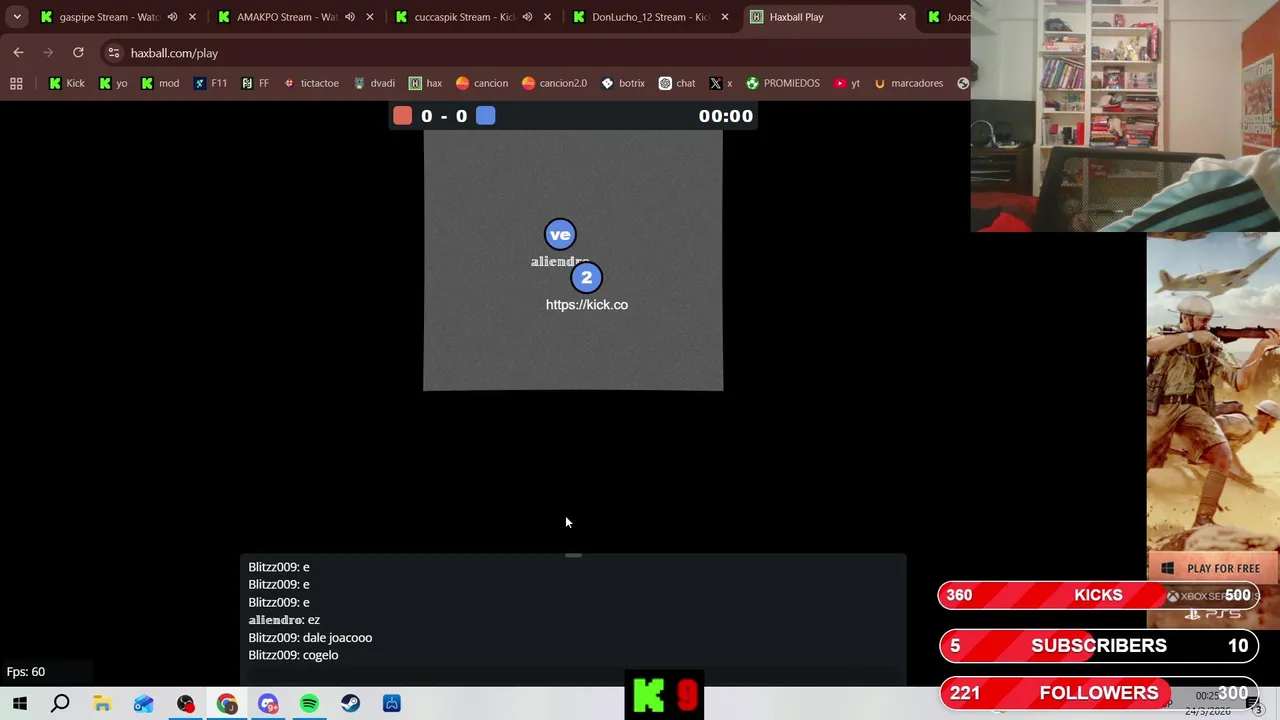Click the https://kick.co player name label

pyautogui.click(x=587, y=305)
